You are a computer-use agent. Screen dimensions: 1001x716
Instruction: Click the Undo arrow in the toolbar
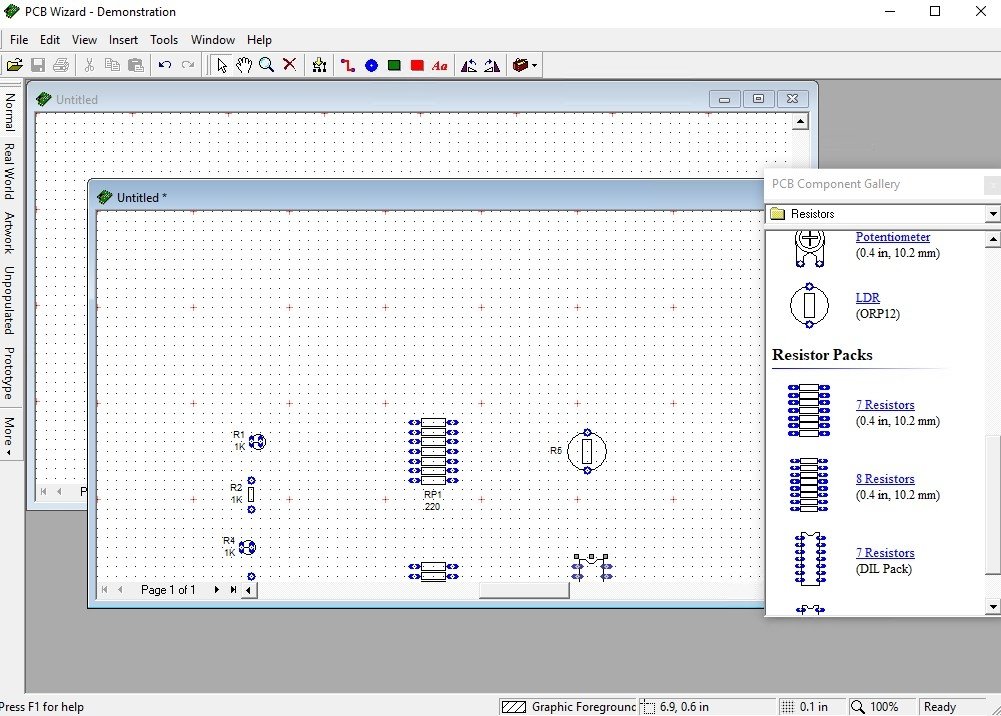point(165,65)
